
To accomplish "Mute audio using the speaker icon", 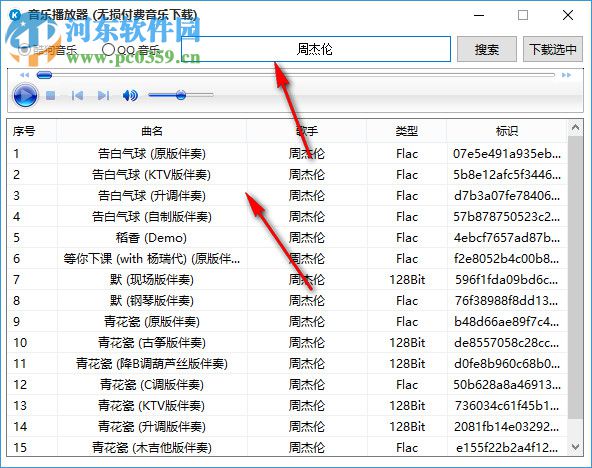I will point(130,95).
